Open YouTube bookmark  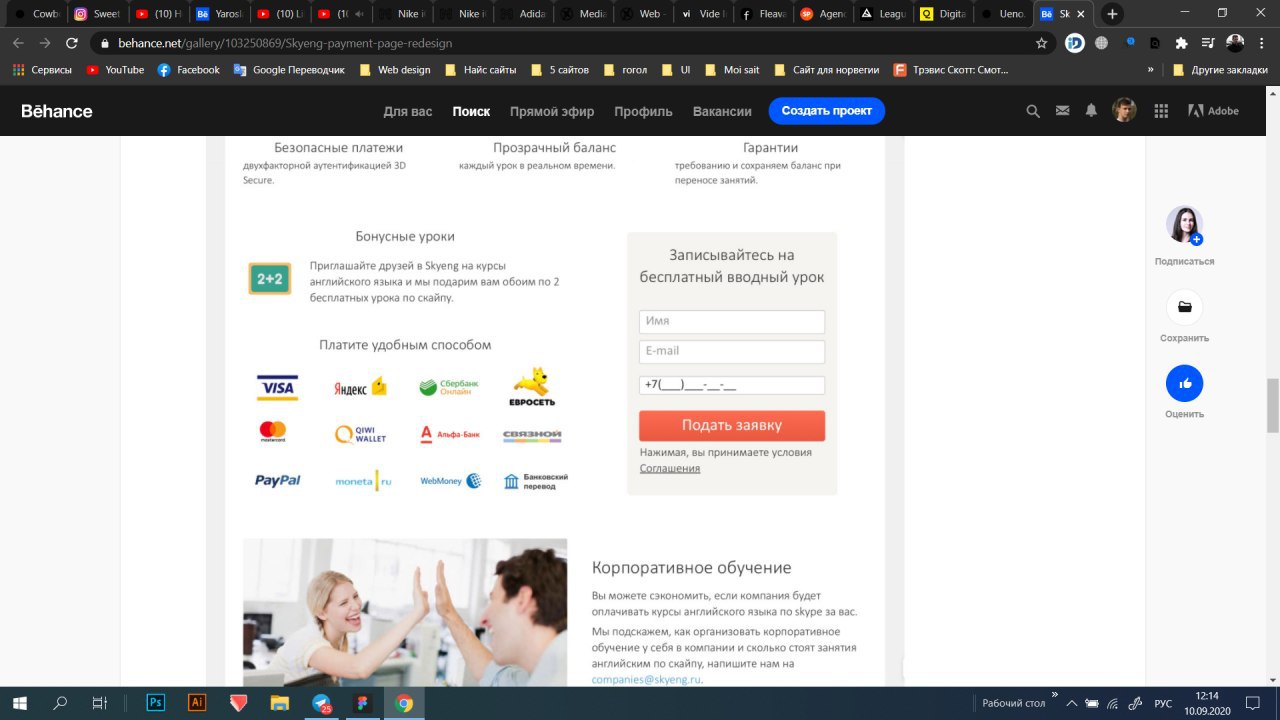pyautogui.click(x=115, y=70)
